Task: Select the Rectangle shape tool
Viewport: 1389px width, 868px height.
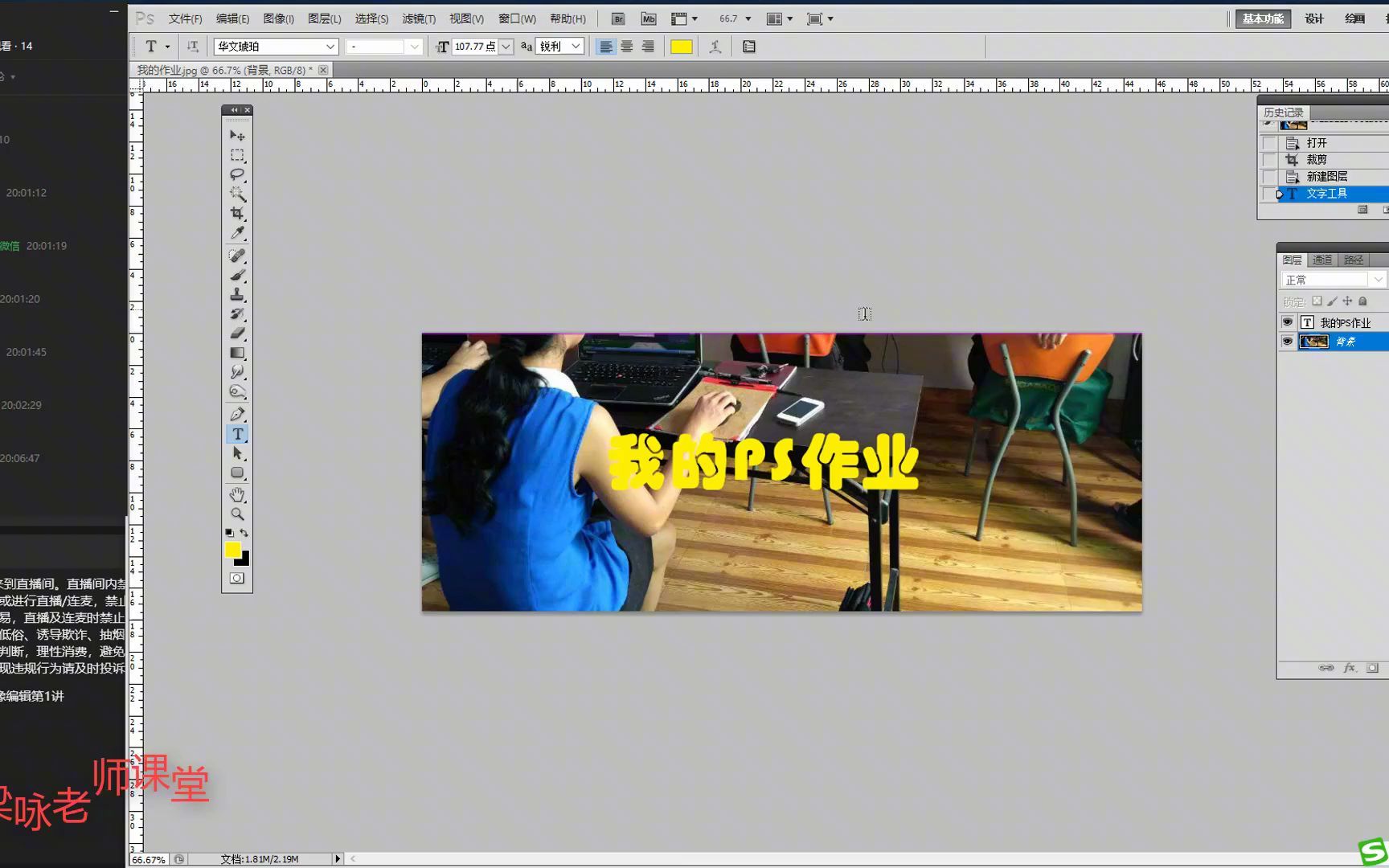Action: point(237,473)
